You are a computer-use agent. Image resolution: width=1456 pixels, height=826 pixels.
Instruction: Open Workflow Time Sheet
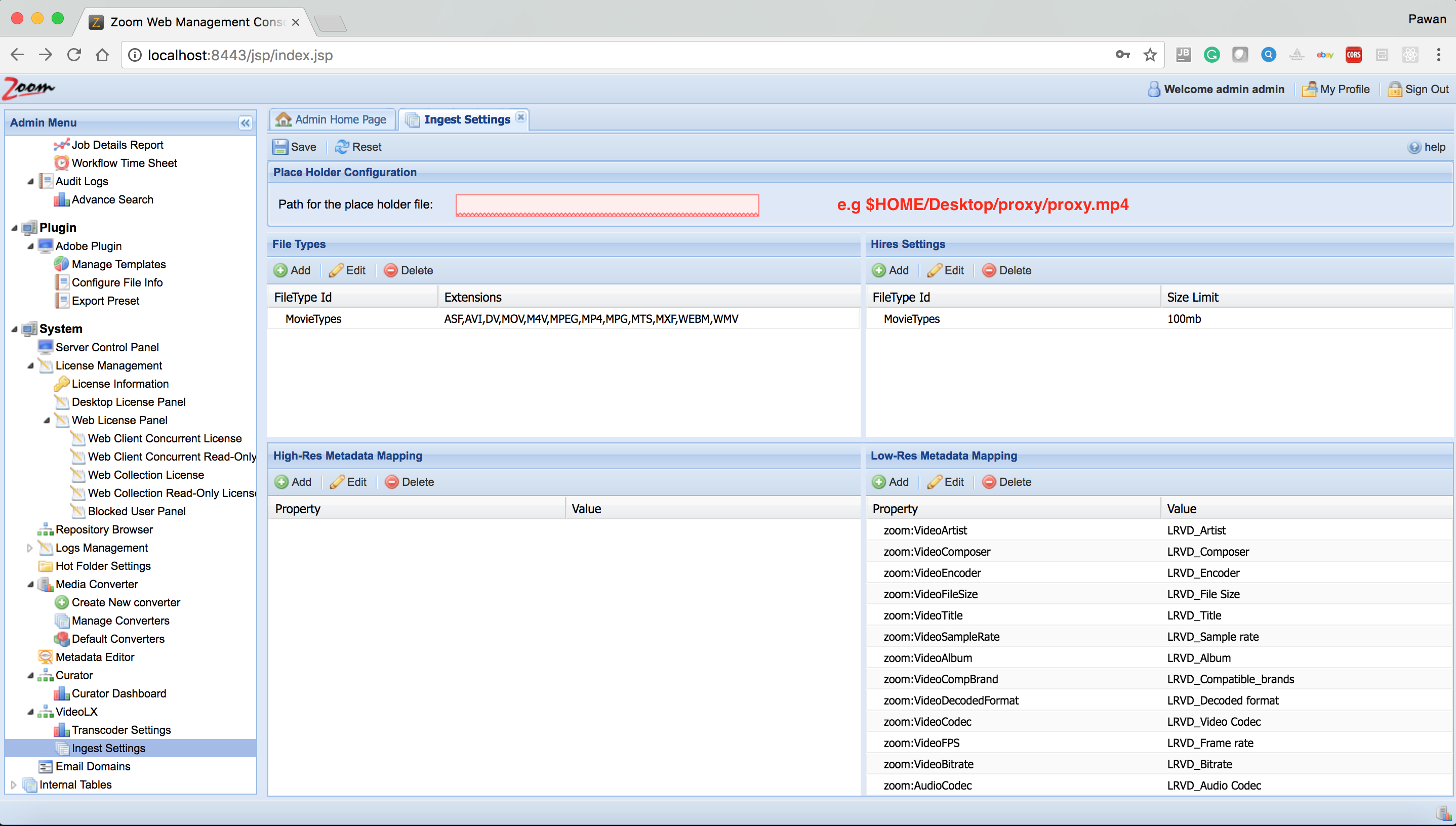tap(124, 163)
